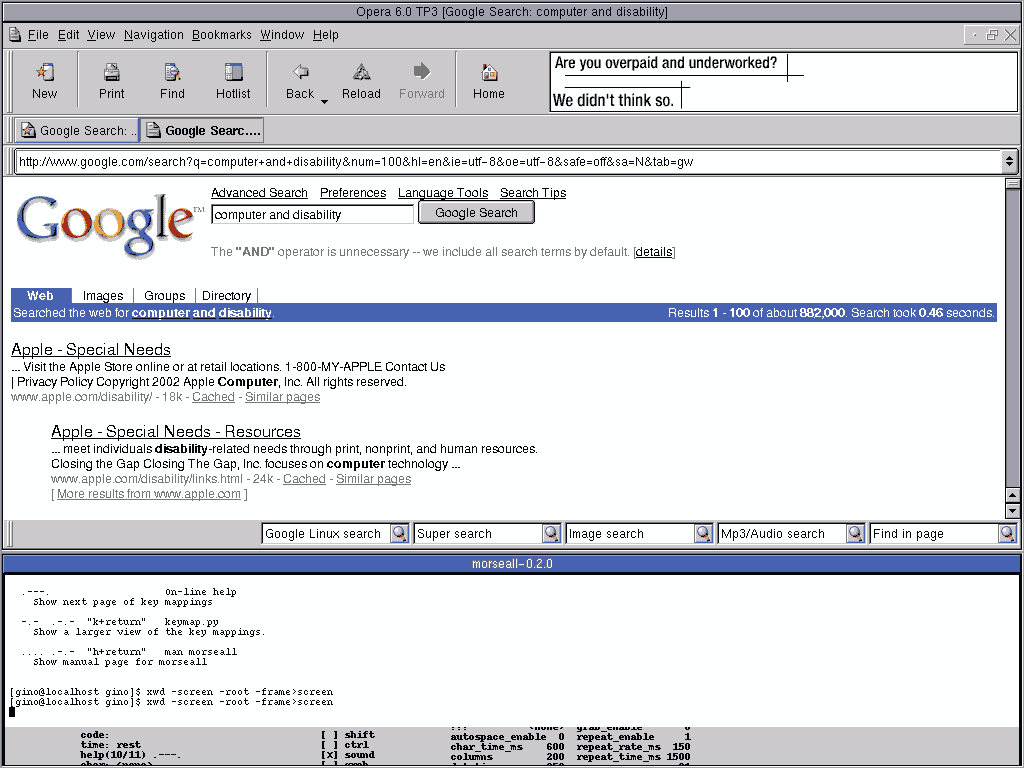Open the Find tool in toolbar
The height and width of the screenshot is (768, 1024).
(x=172, y=73)
